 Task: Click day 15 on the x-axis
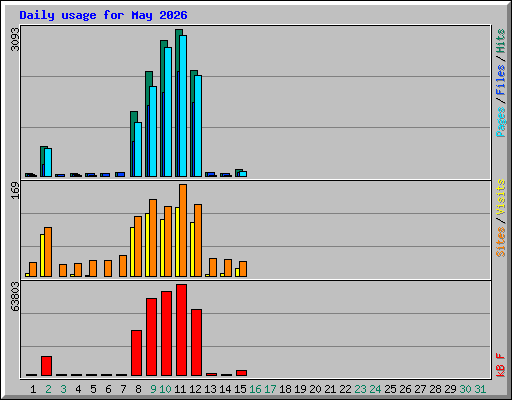[240, 389]
